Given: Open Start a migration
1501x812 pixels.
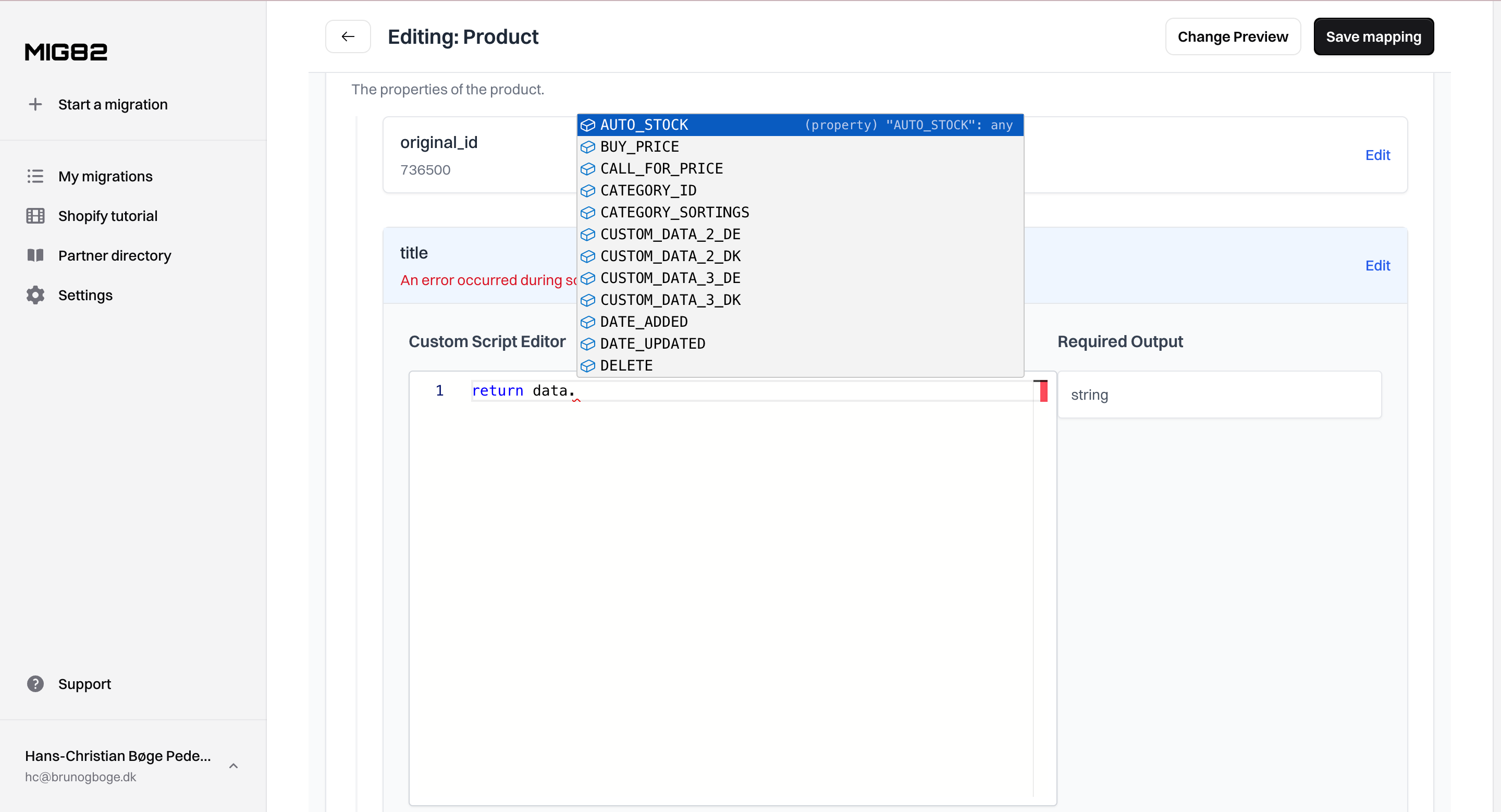Looking at the screenshot, I should pos(113,104).
